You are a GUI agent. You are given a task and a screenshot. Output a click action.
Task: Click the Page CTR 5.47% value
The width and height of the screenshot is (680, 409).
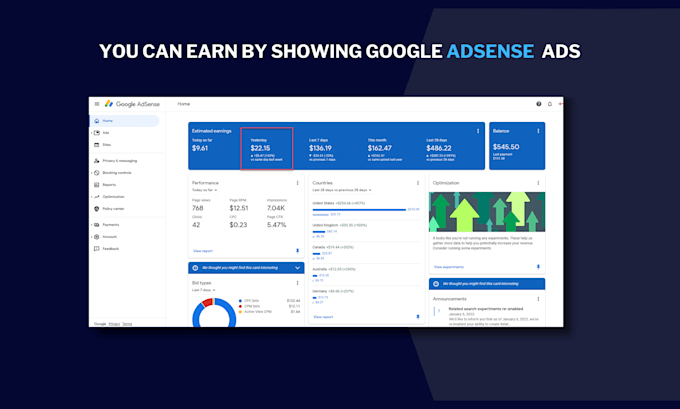pyautogui.click(x=277, y=225)
